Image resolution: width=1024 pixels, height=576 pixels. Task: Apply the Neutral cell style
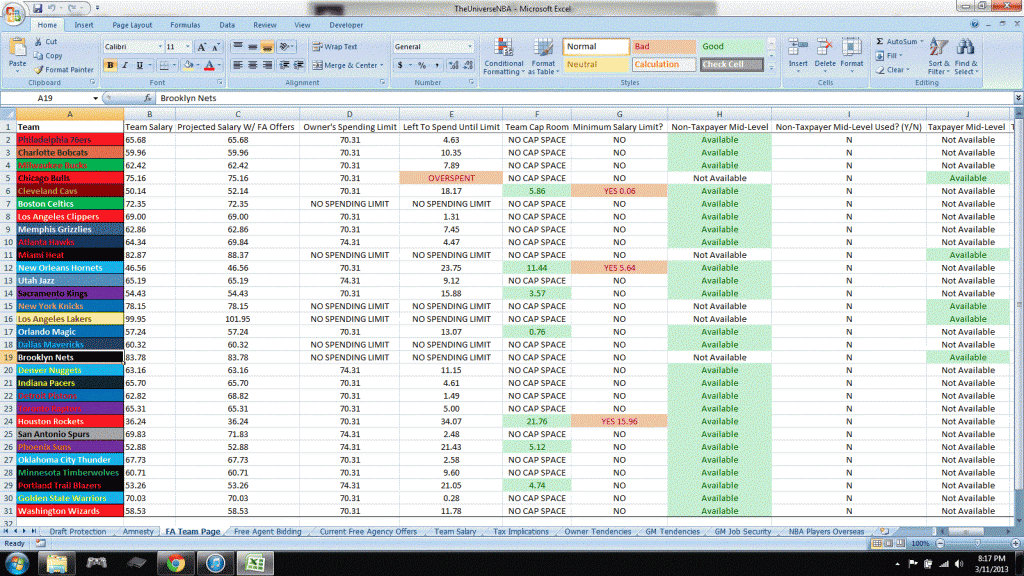coord(596,65)
